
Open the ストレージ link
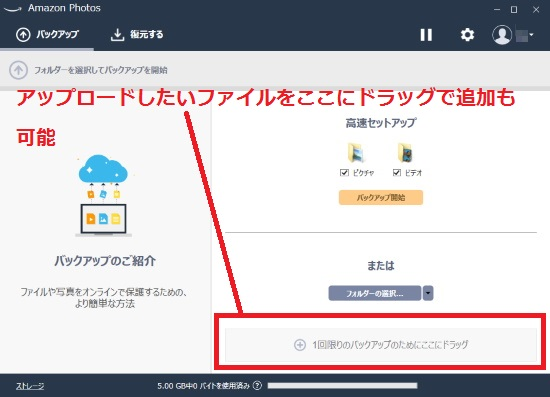pyautogui.click(x=30, y=386)
